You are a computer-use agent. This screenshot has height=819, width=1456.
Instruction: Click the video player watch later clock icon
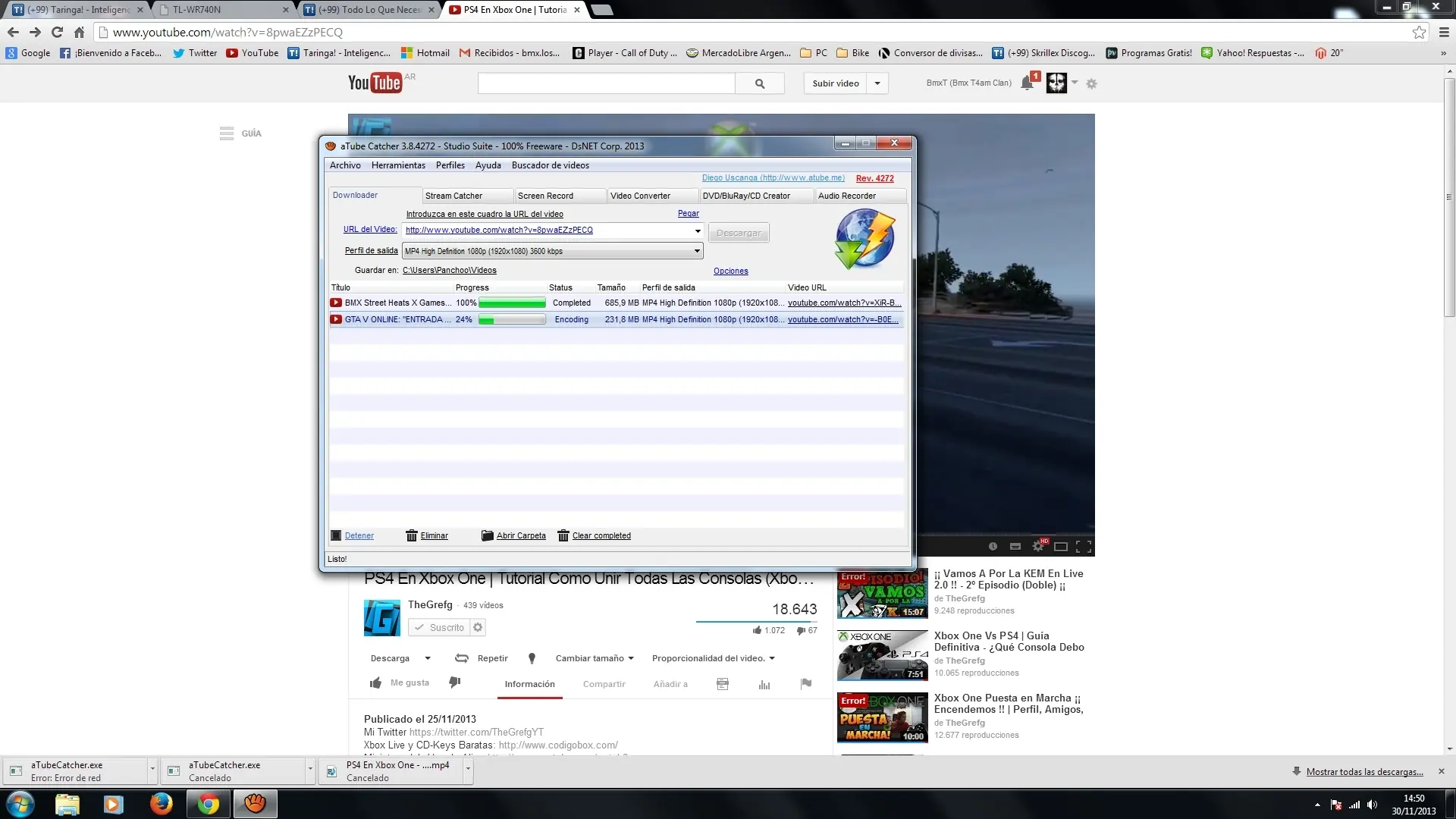click(993, 546)
